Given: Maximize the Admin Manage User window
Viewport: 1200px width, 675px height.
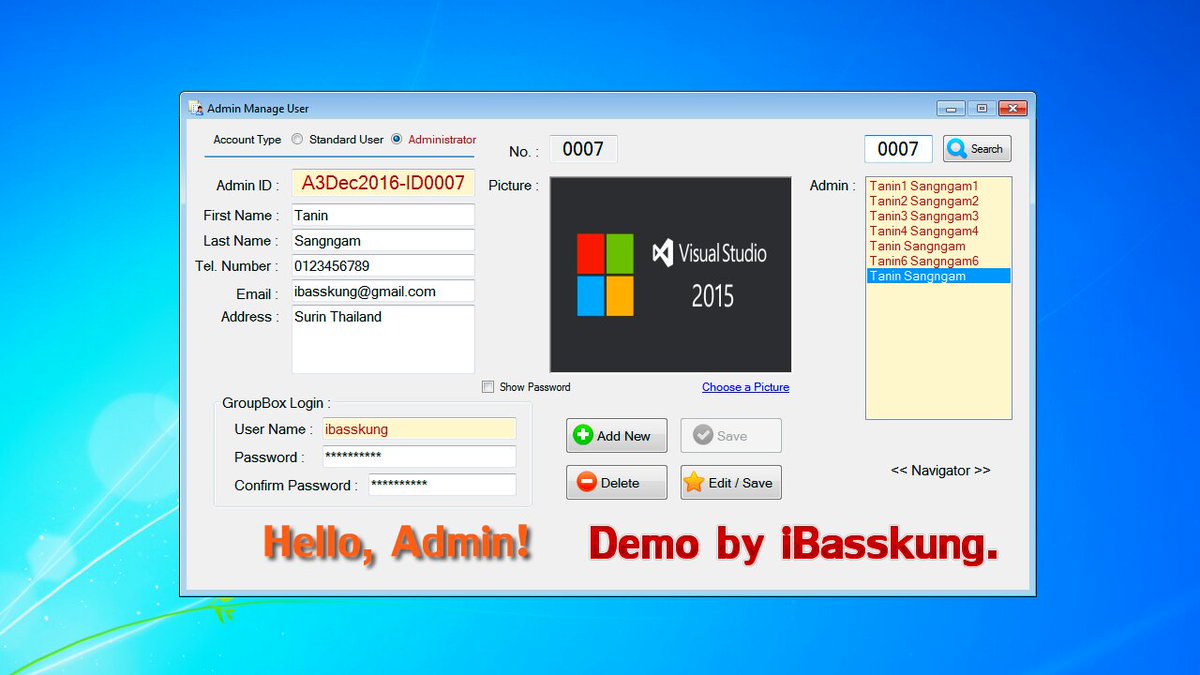Looking at the screenshot, I should point(982,108).
